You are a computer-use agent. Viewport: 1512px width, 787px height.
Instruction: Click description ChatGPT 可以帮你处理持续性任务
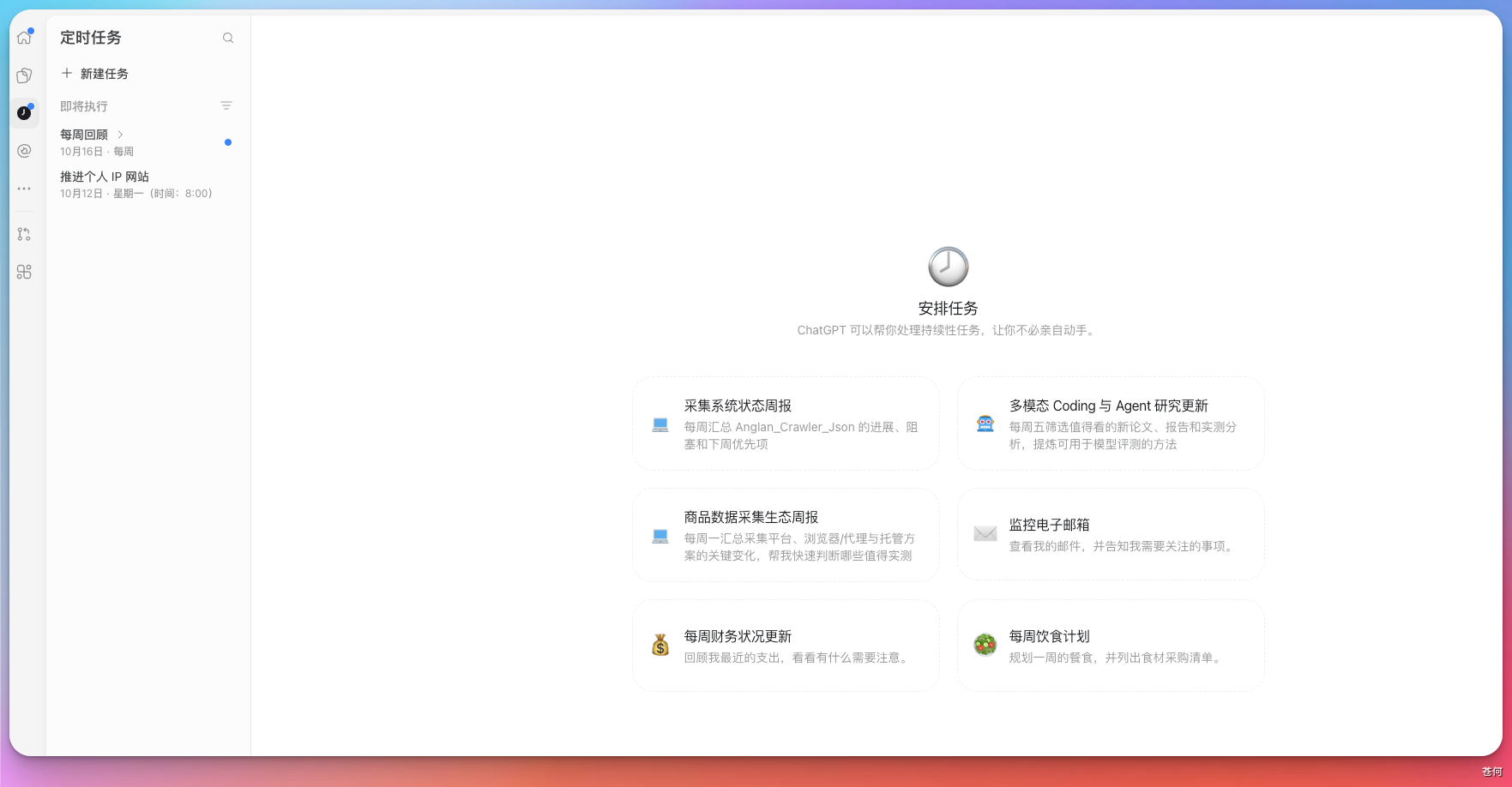949,330
